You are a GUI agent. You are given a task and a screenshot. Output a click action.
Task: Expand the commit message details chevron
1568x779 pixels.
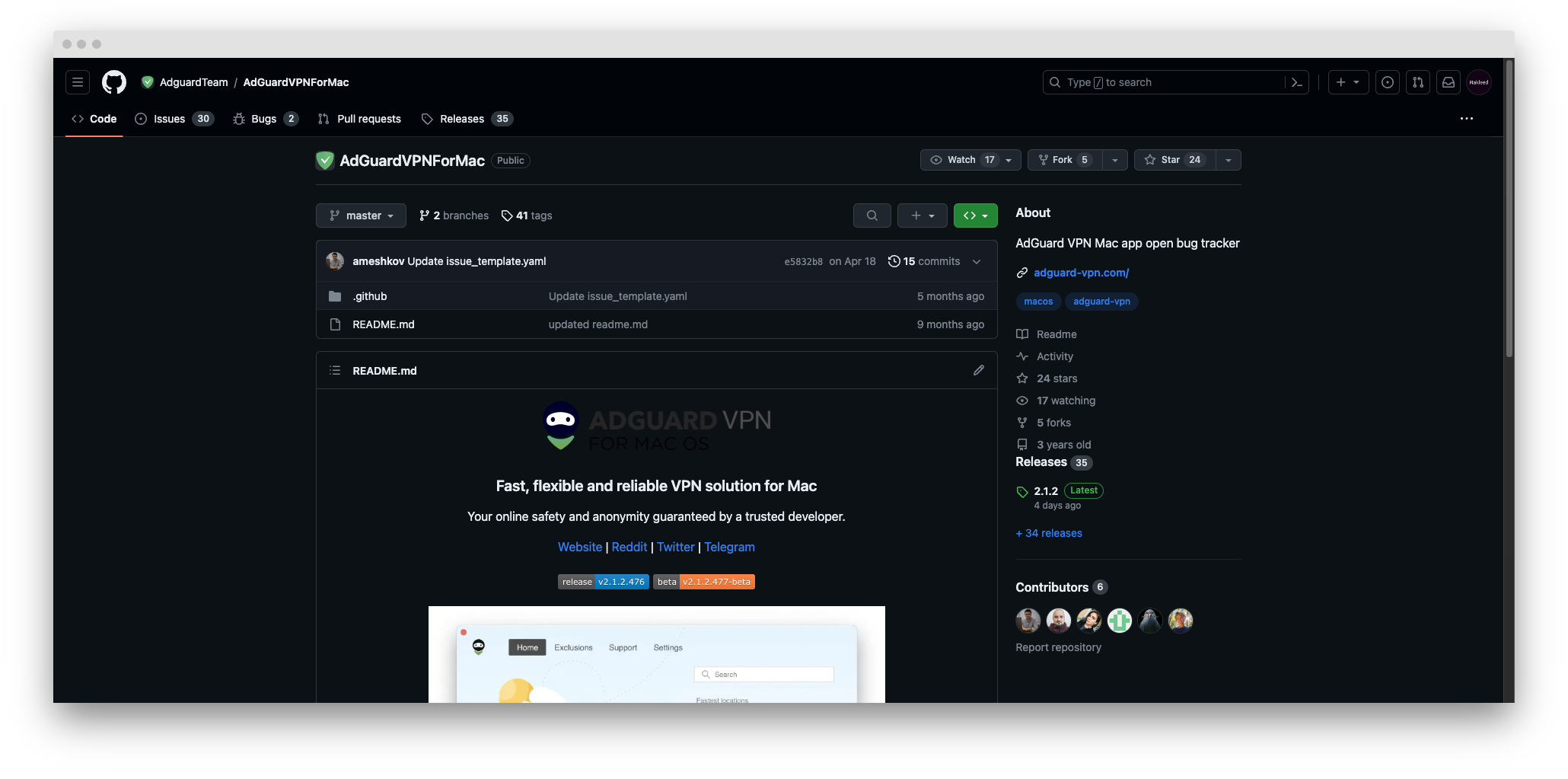tap(977, 261)
